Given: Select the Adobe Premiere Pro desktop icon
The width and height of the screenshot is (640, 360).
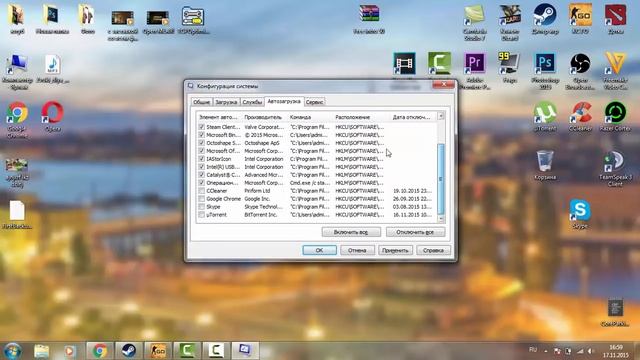Looking at the screenshot, I should click(475, 64).
